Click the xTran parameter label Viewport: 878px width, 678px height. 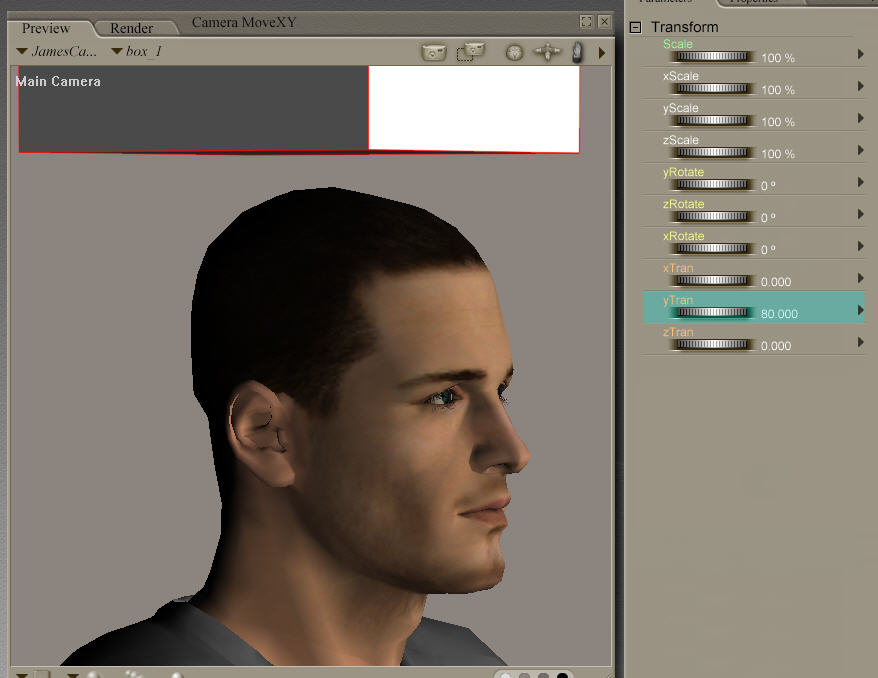pos(678,268)
